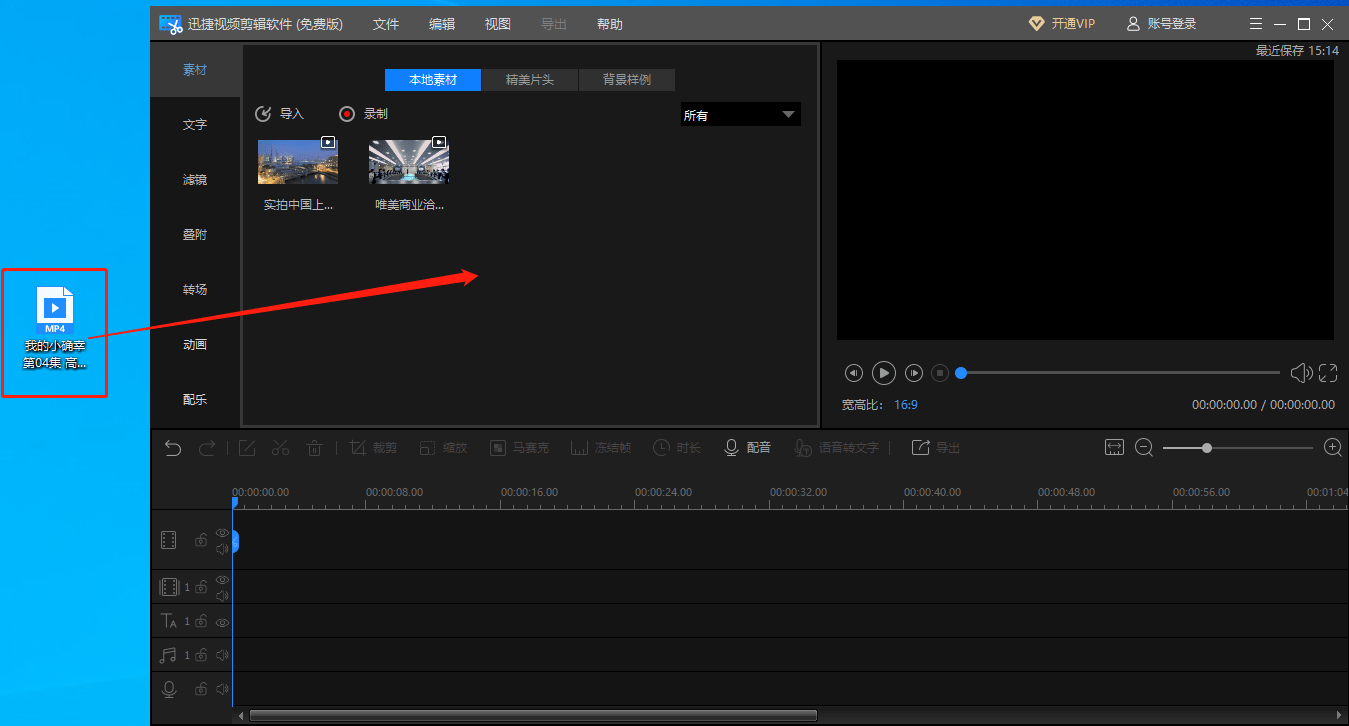Open the 视图 menu
Screen dimensions: 1349x726
tap(498, 24)
